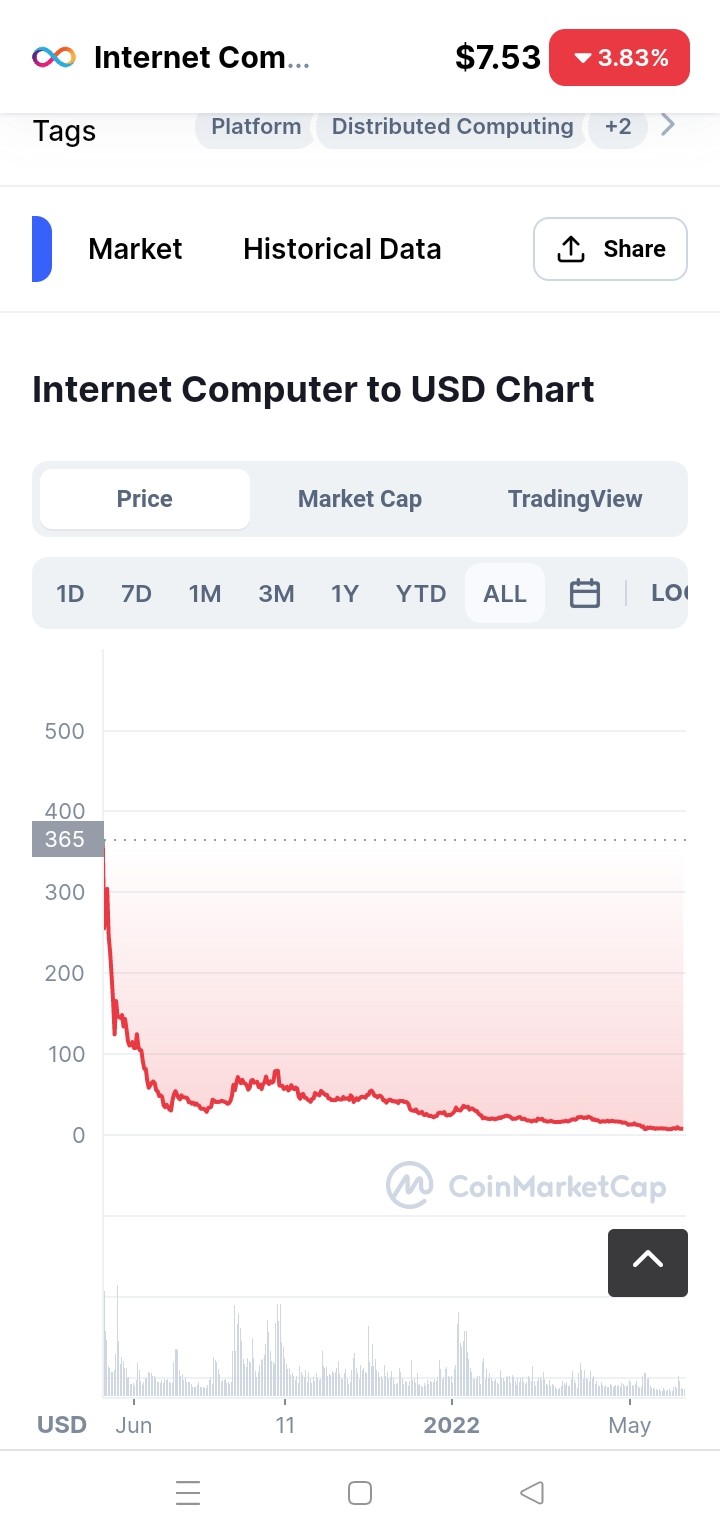Select the 1D time range
Image resolution: width=720 pixels, height=1531 pixels.
(x=70, y=594)
